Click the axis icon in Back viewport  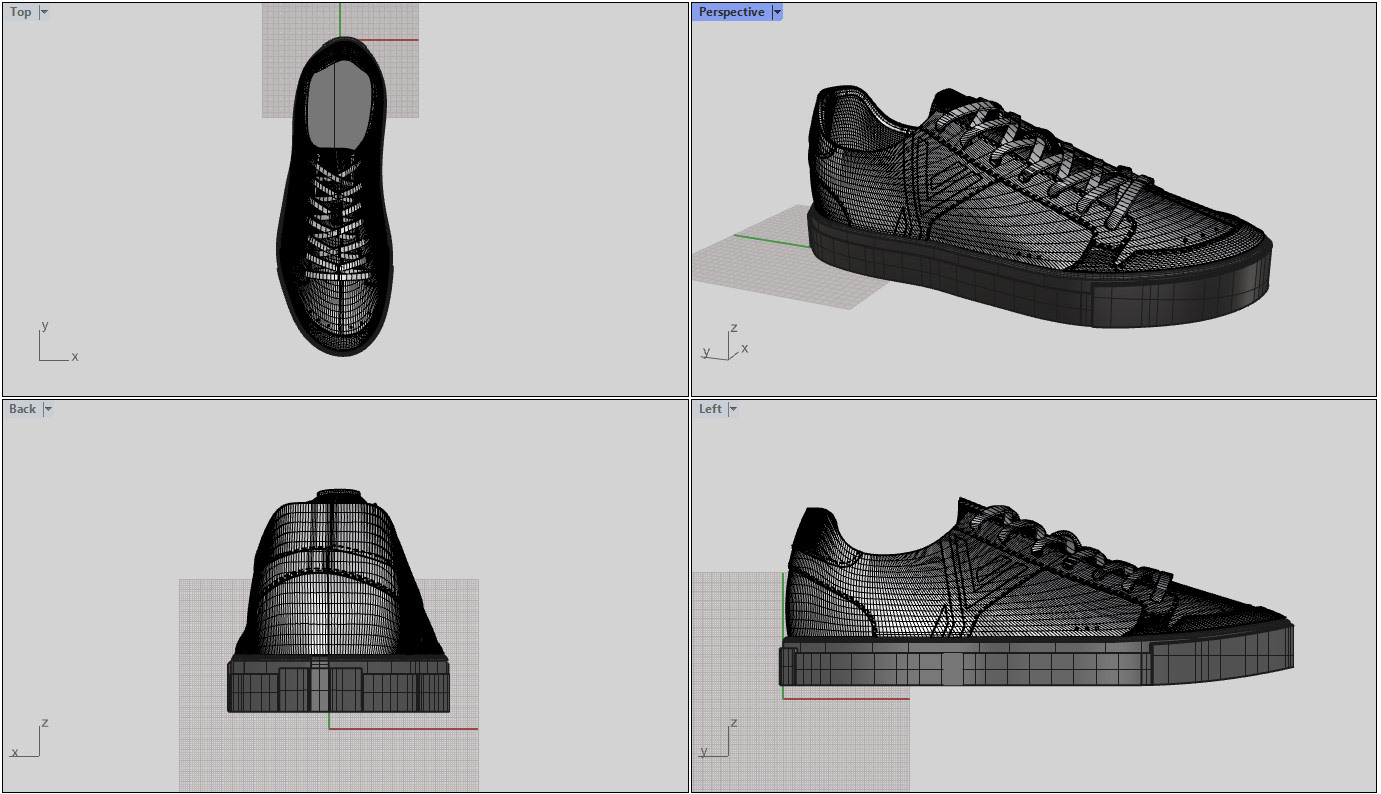tap(30, 739)
